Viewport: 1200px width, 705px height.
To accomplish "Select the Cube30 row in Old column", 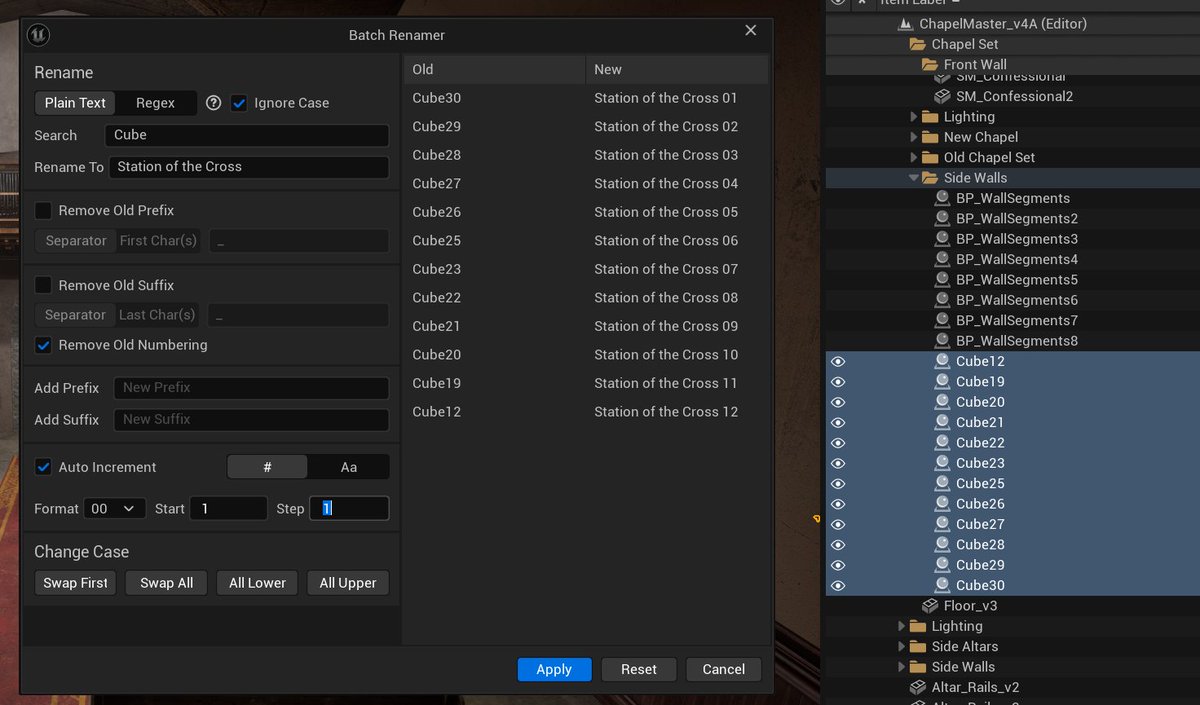I will pos(437,98).
